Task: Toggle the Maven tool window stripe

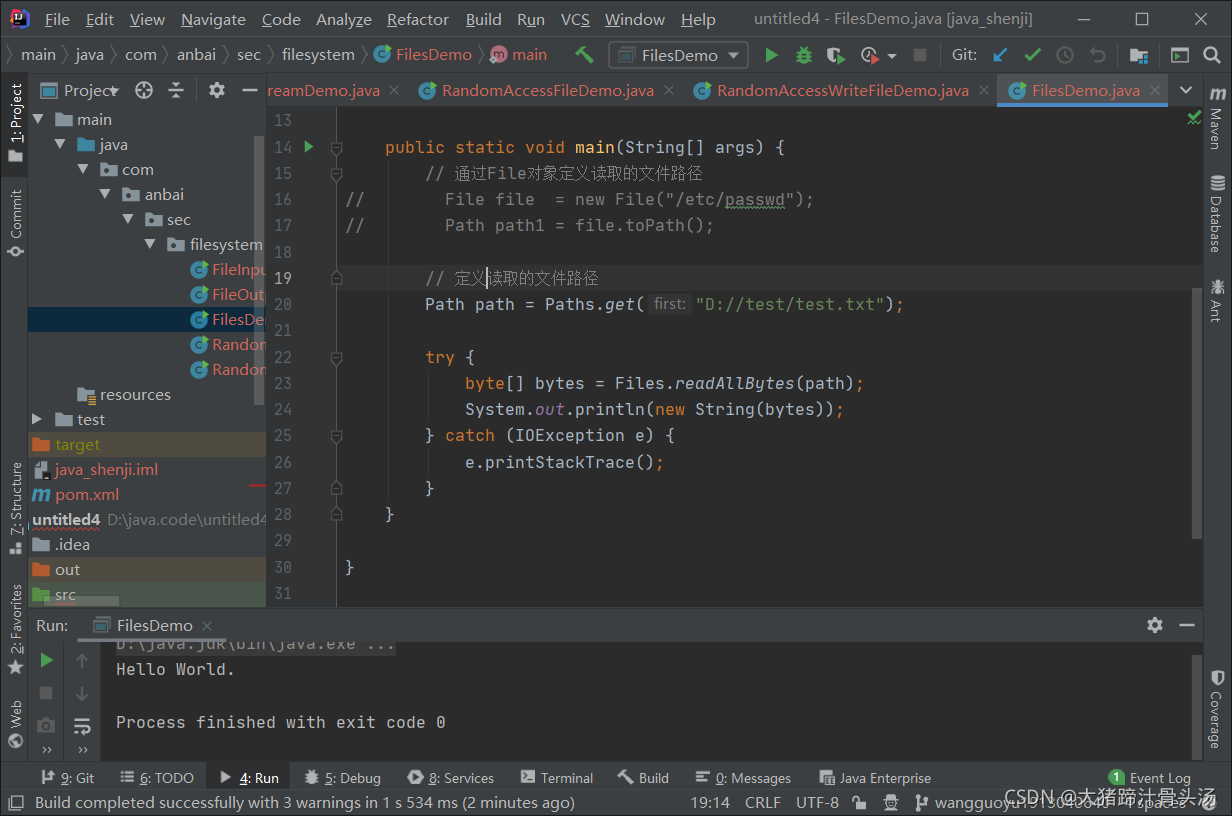Action: pyautogui.click(x=1217, y=118)
